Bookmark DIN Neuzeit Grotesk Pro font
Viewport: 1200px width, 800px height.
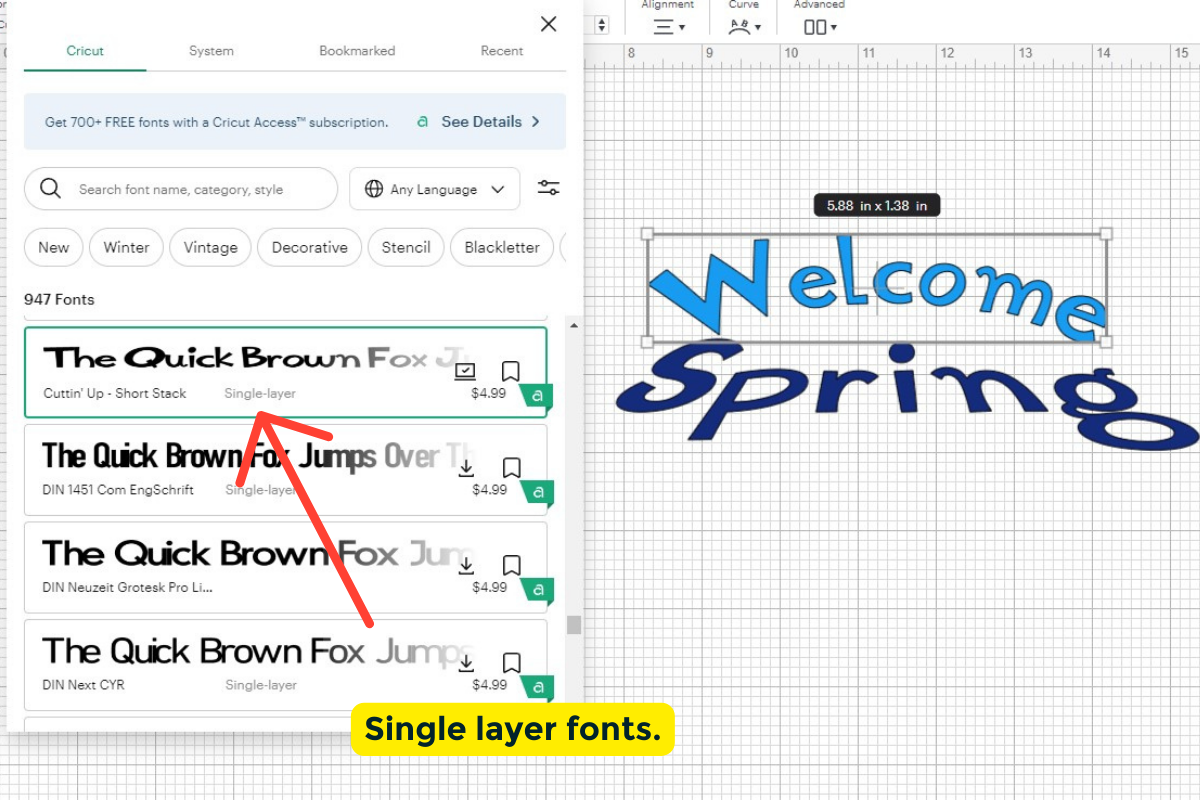tap(511, 565)
